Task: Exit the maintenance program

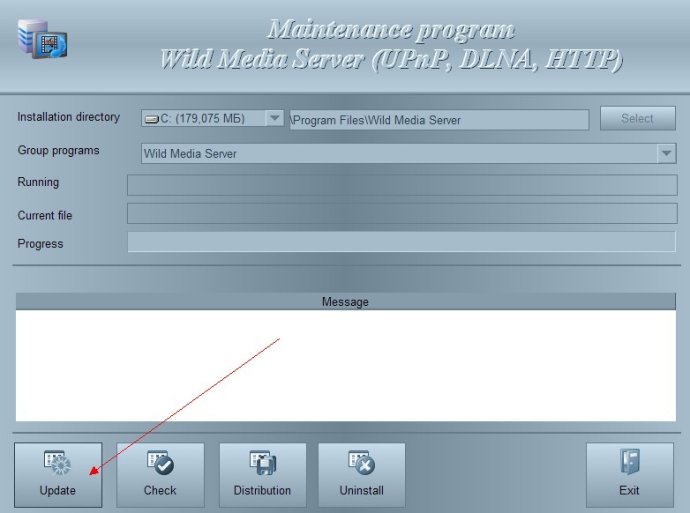Action: 630,475
